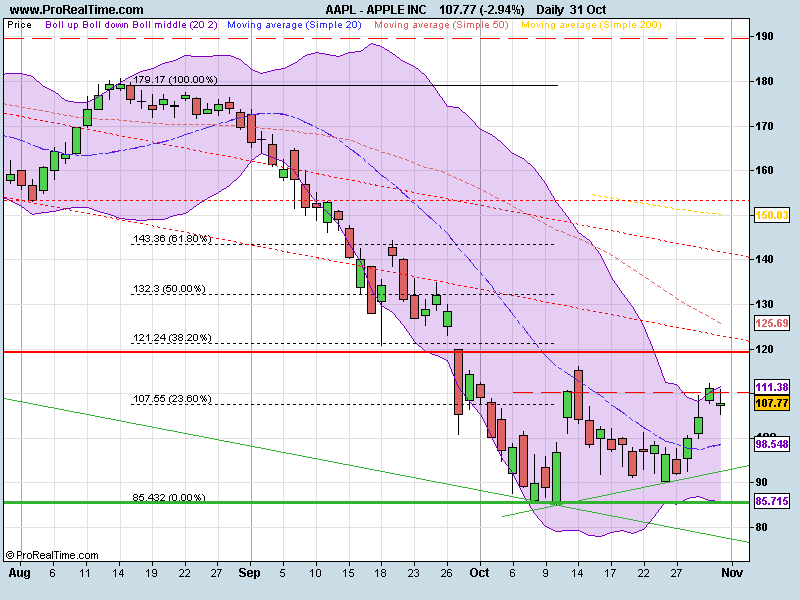The width and height of the screenshot is (800, 600).
Task: Click the 140 price axis label
Action: click(764, 259)
